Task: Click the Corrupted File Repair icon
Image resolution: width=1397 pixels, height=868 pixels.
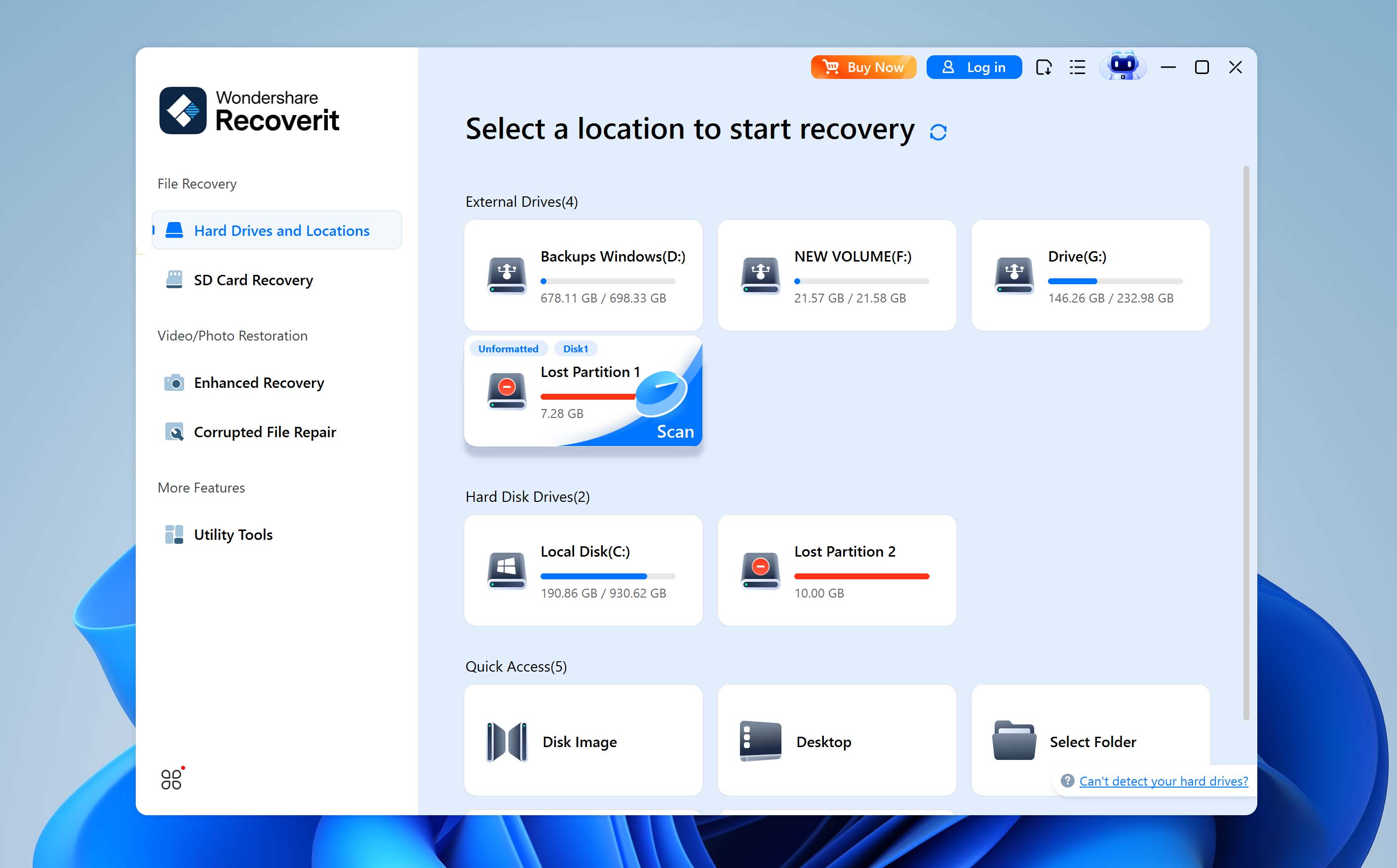Action: (x=174, y=432)
